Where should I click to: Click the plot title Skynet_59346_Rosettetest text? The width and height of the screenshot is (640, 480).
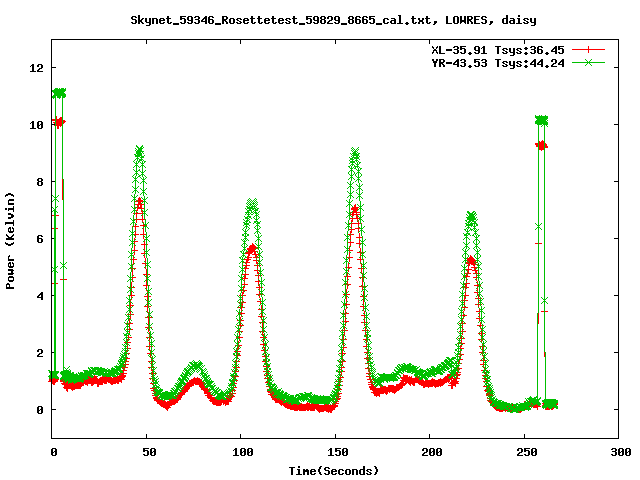[333, 20]
